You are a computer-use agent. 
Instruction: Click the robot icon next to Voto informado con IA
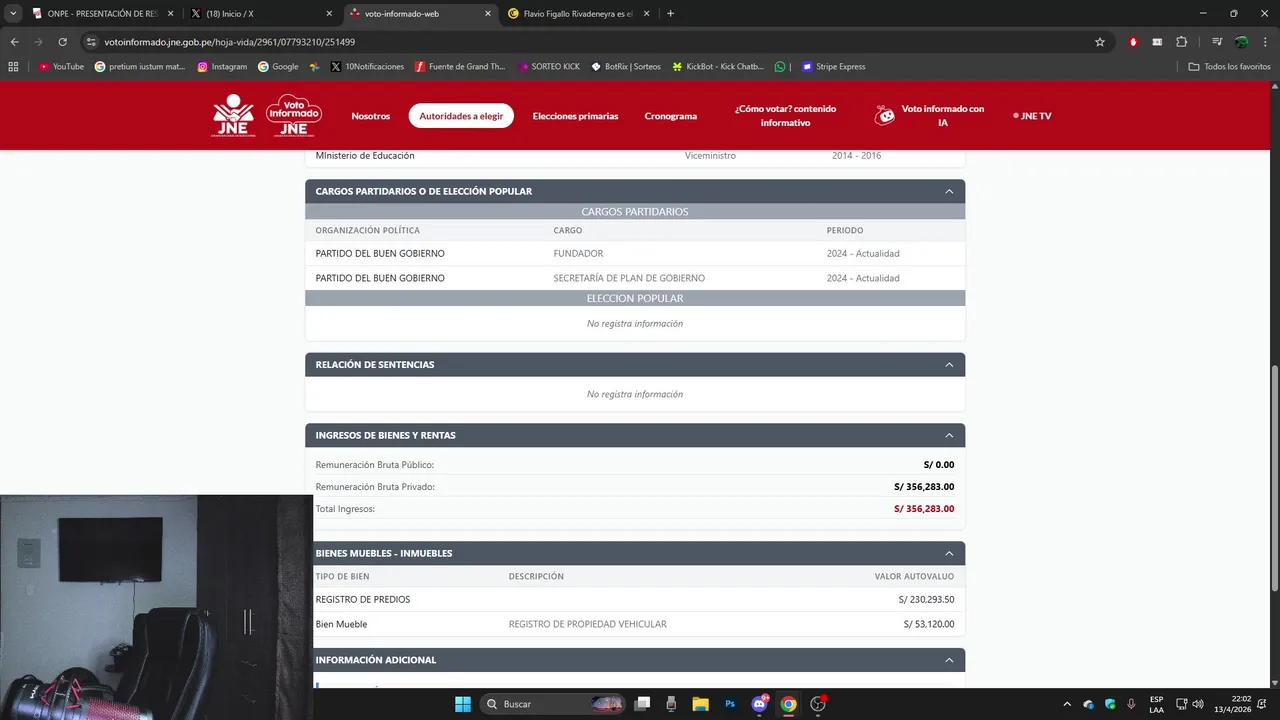(885, 116)
